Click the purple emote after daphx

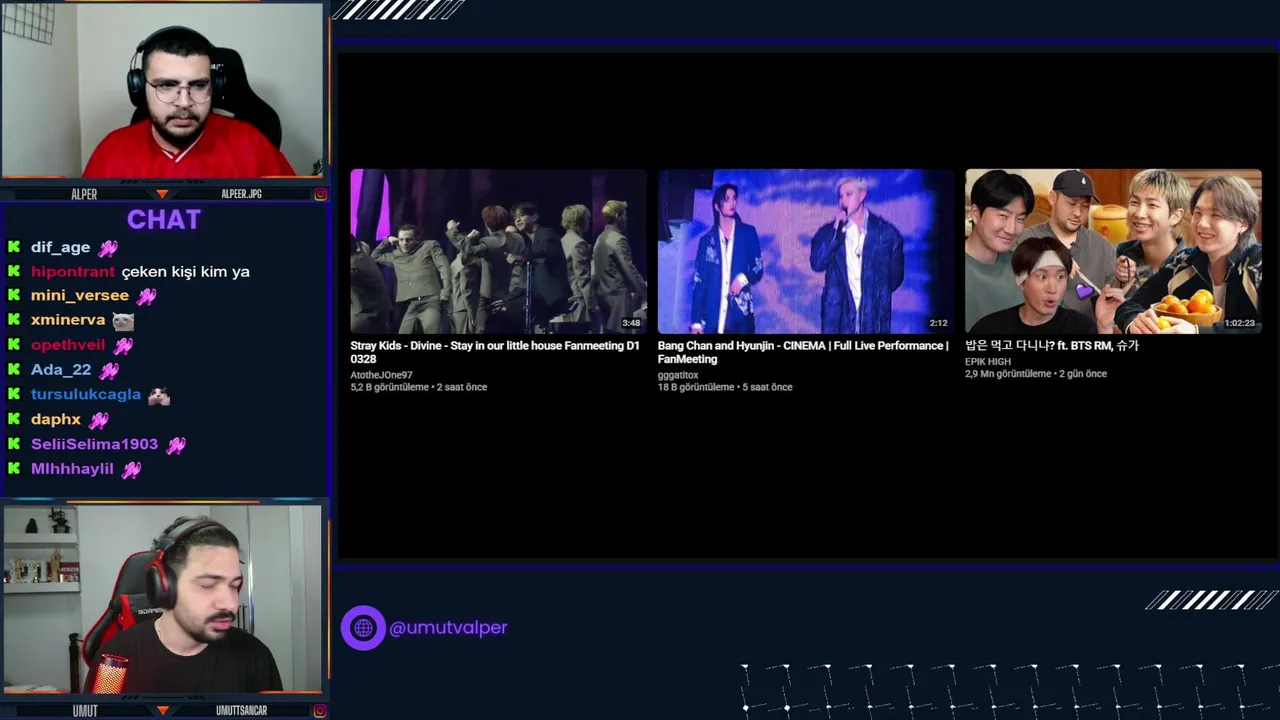(99, 420)
